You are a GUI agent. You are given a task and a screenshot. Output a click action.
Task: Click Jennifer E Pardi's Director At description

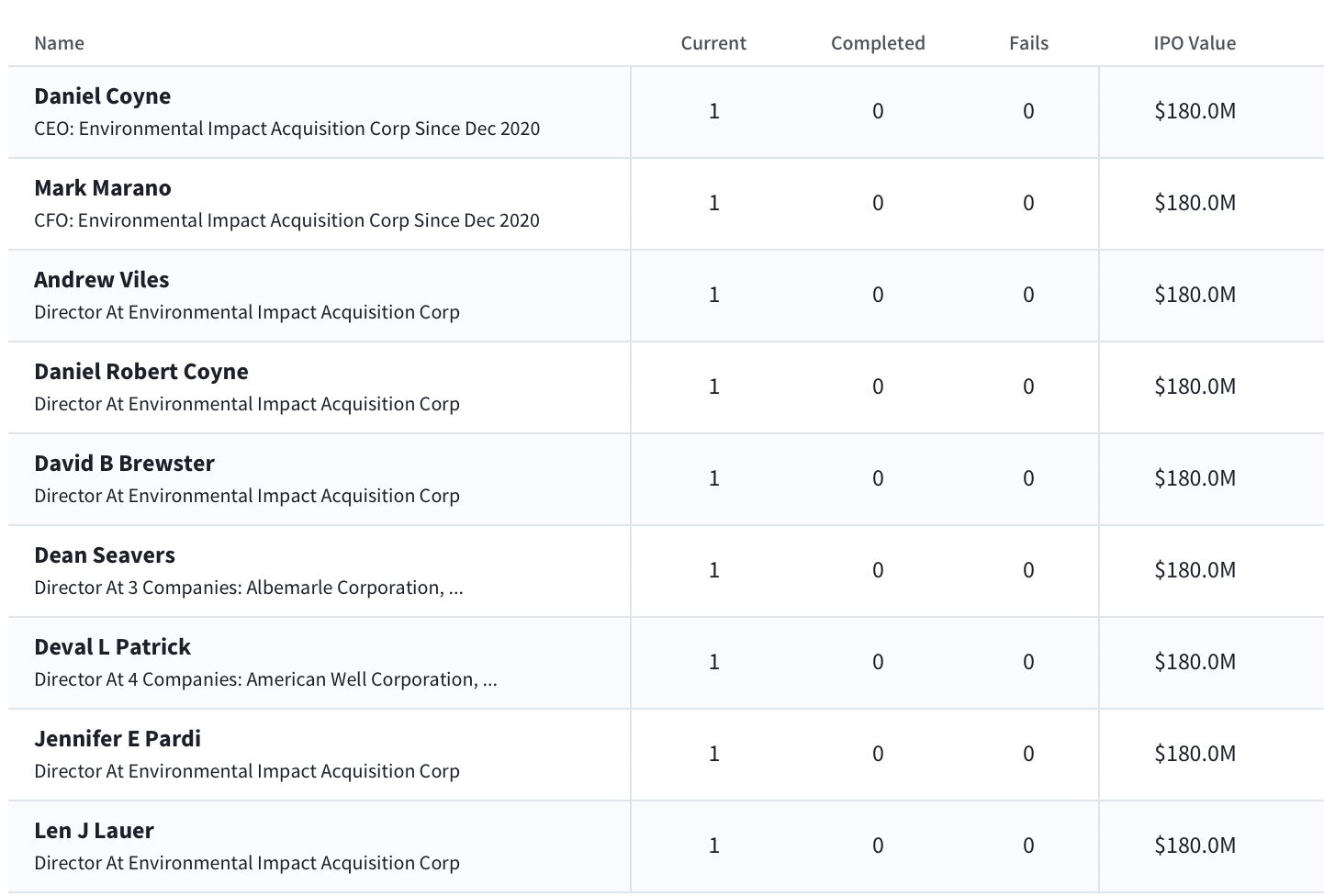[247, 771]
